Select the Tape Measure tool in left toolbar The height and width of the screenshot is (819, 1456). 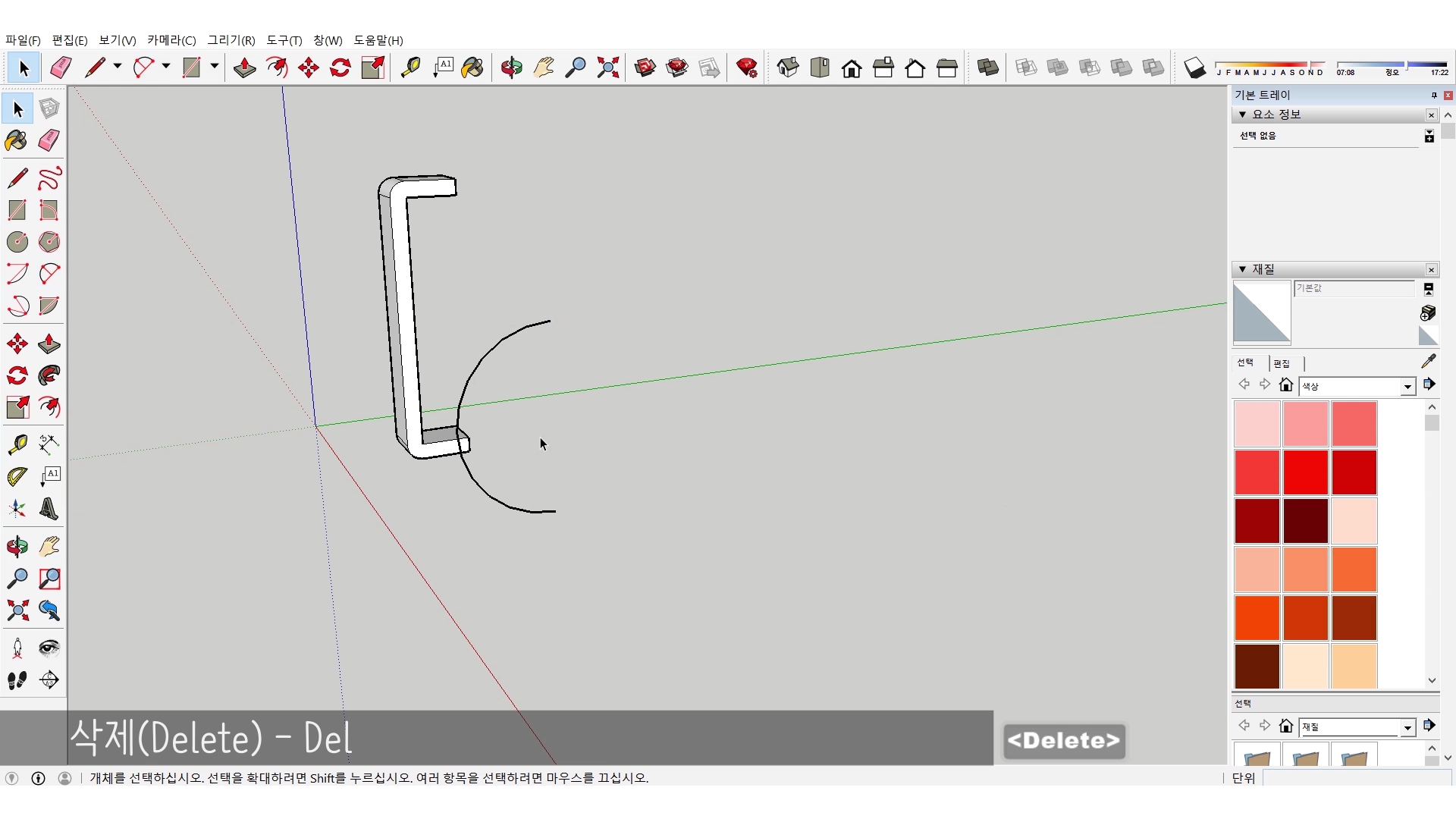click(x=17, y=444)
